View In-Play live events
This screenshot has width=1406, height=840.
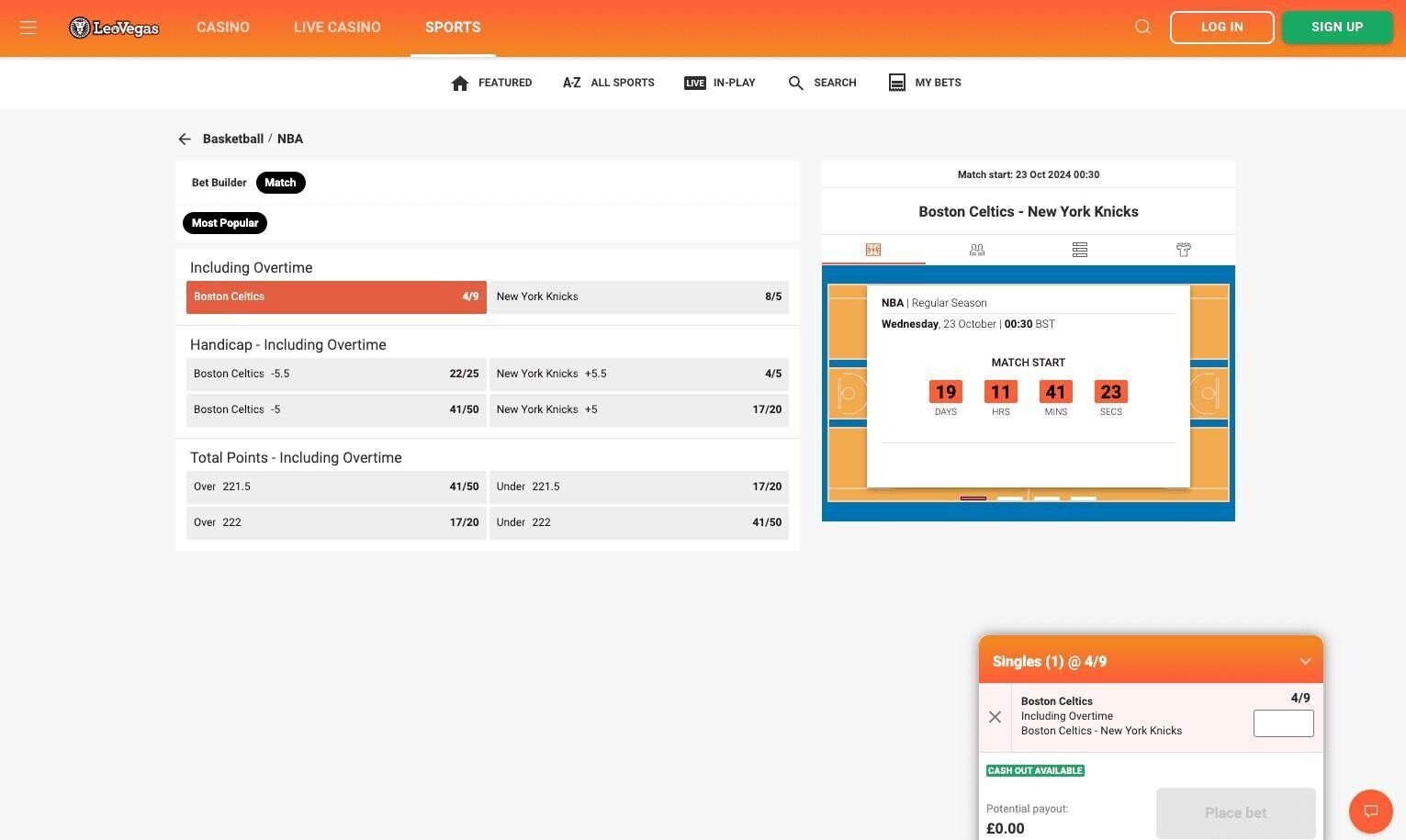click(720, 83)
